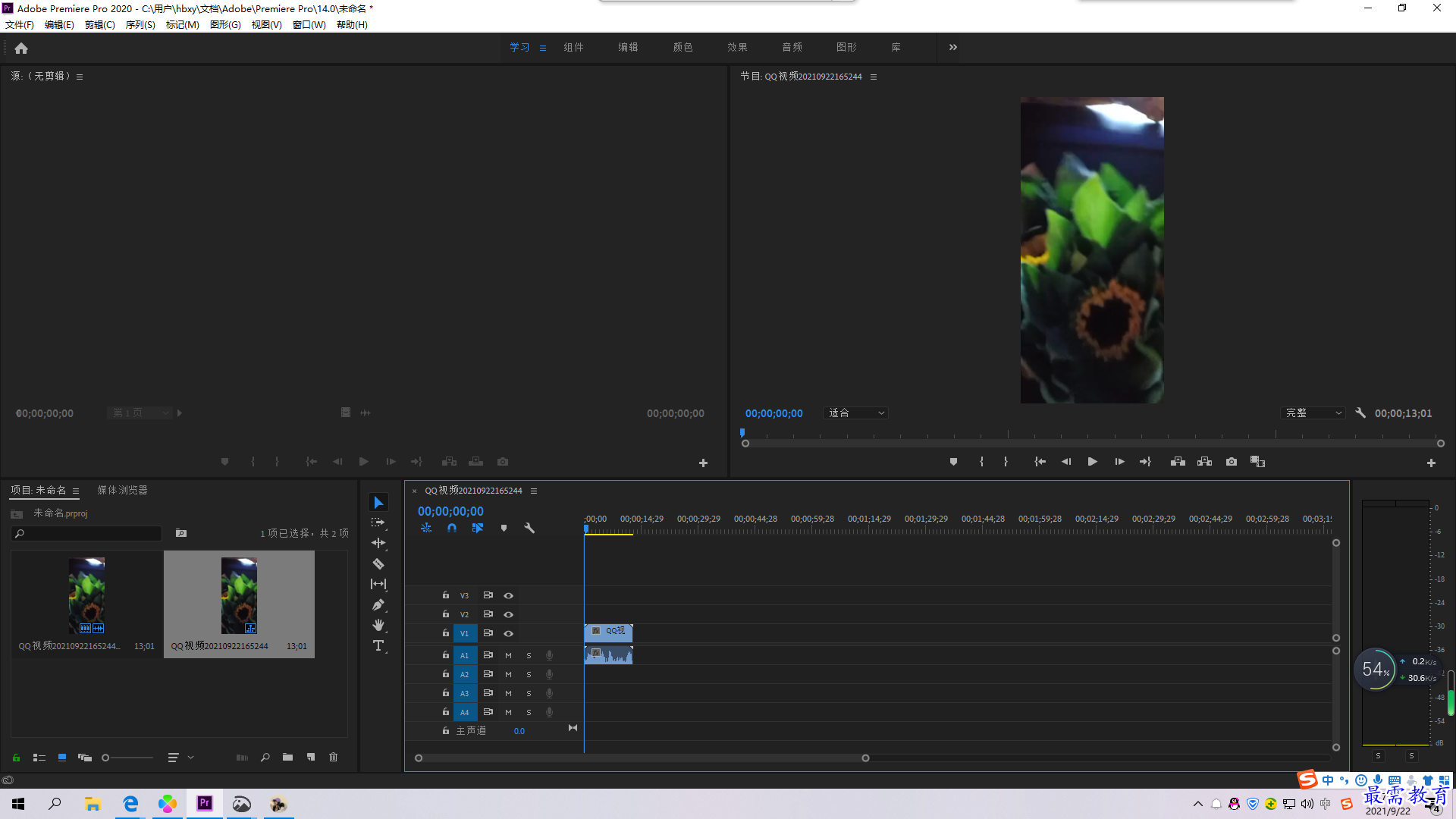This screenshot has height=819, width=1456.
Task: Open program monitor settings wrench
Action: [1360, 413]
